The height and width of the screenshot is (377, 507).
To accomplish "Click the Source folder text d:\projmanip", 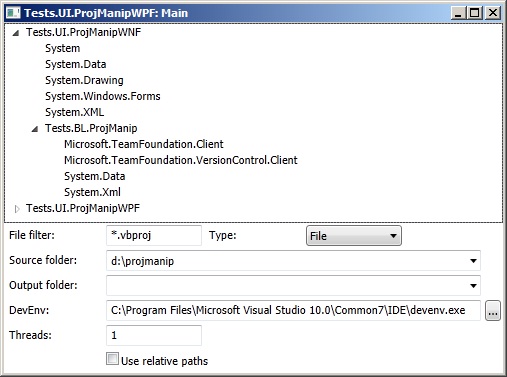I will click(143, 261).
